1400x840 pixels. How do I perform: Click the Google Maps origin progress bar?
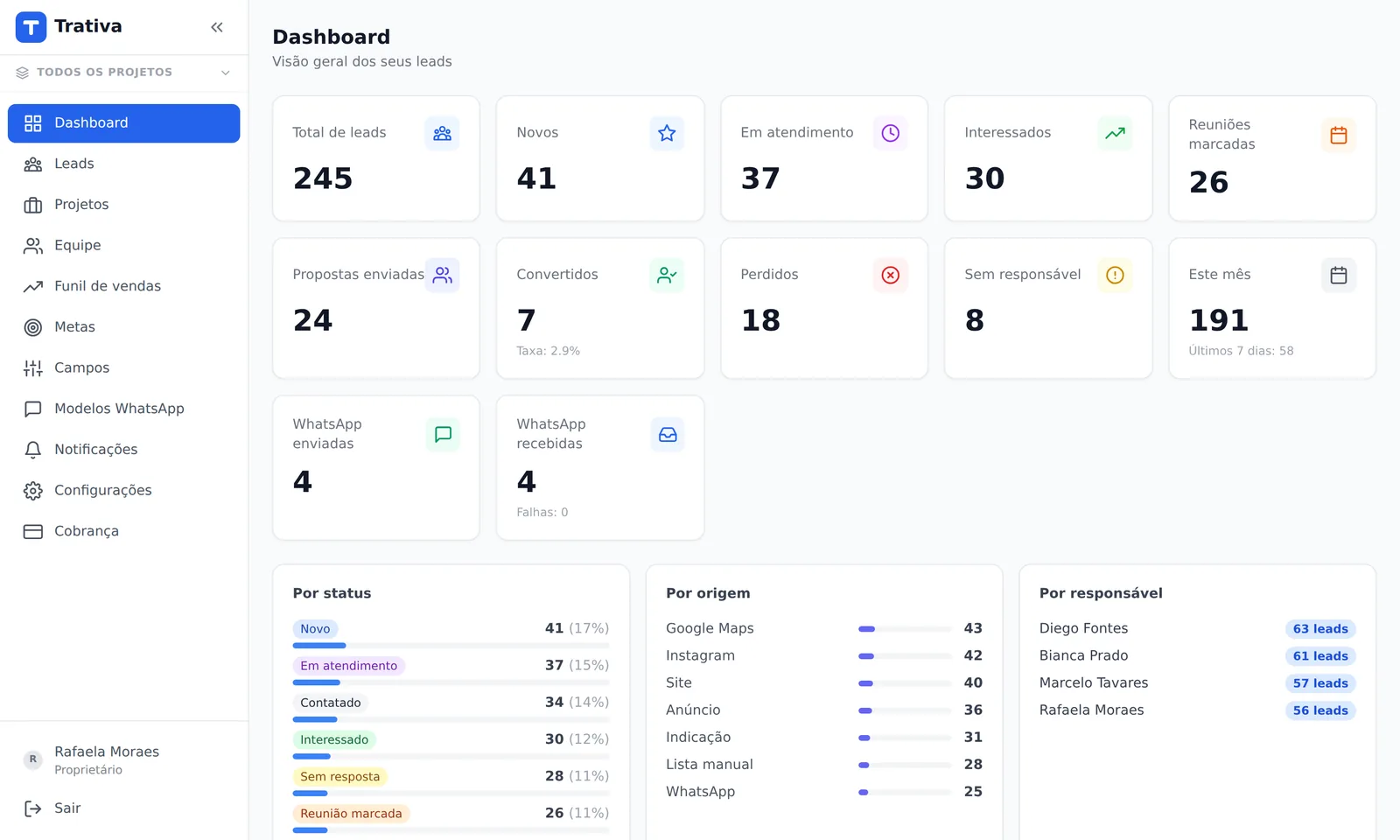(x=905, y=629)
